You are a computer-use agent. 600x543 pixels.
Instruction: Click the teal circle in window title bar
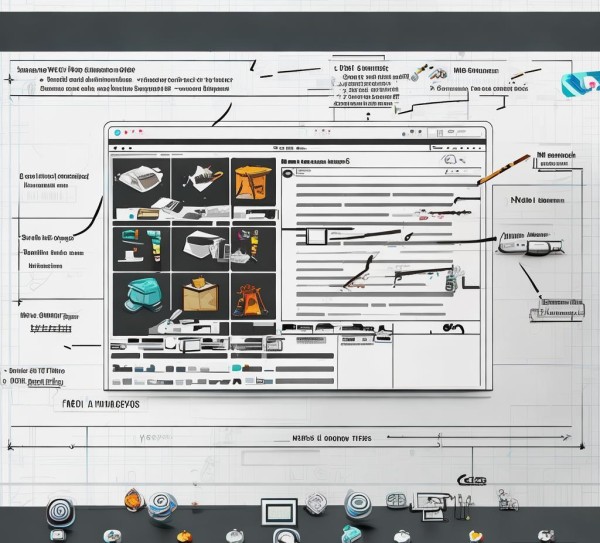pos(118,131)
